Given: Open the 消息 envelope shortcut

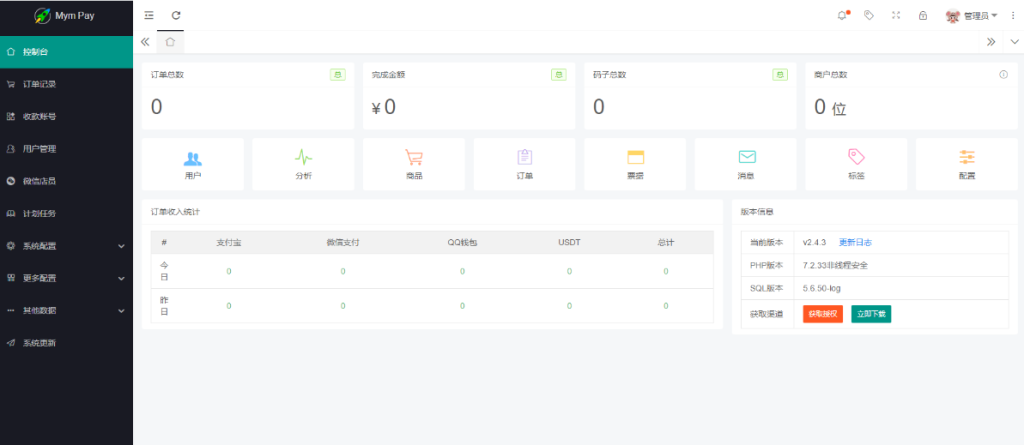Looking at the screenshot, I should click(746, 158).
